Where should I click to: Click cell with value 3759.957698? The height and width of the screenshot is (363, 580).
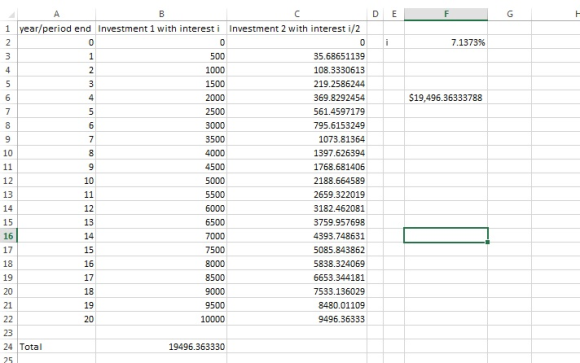tap(297, 222)
